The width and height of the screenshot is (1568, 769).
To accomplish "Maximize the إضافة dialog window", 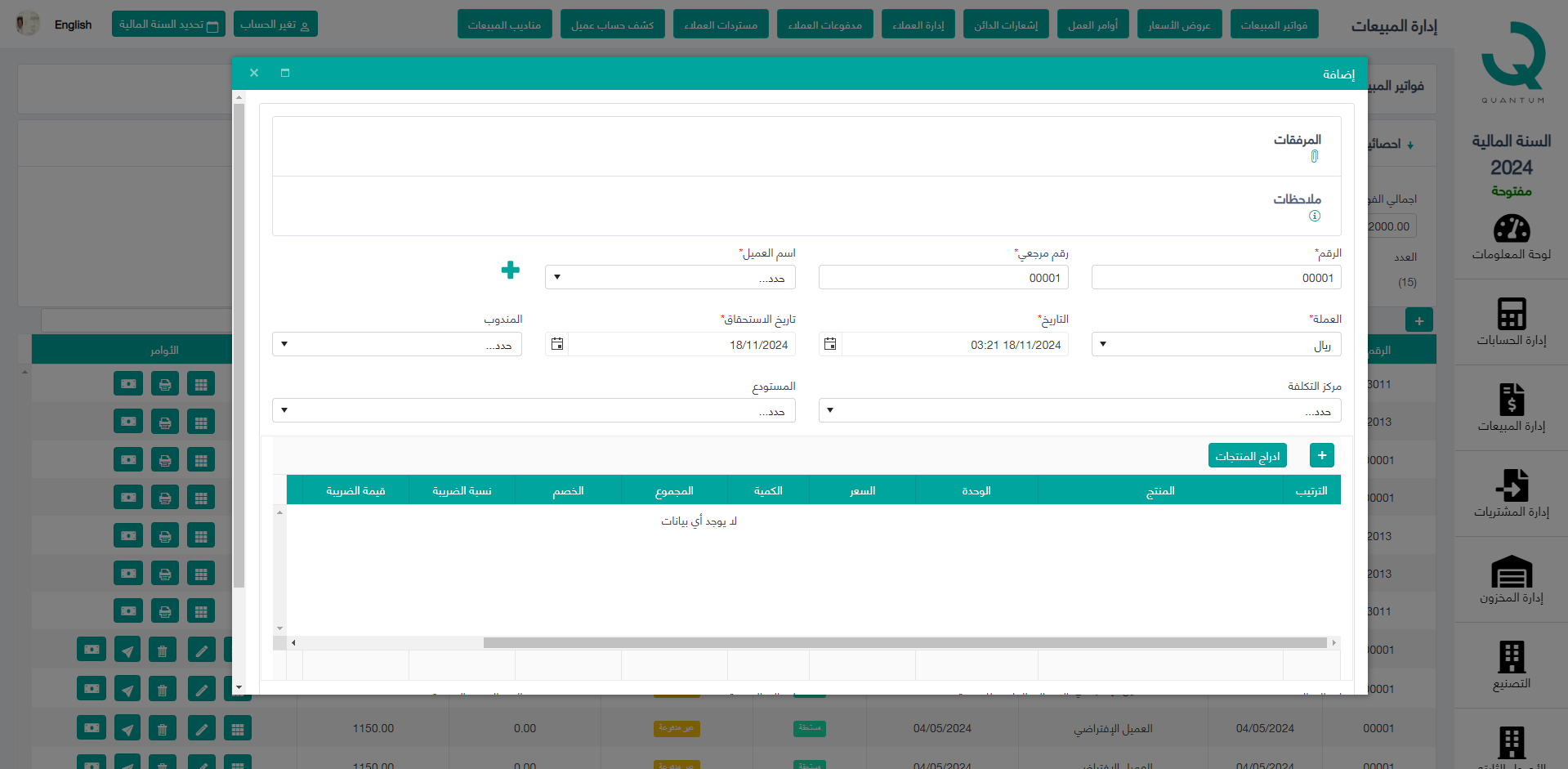I will [x=285, y=73].
